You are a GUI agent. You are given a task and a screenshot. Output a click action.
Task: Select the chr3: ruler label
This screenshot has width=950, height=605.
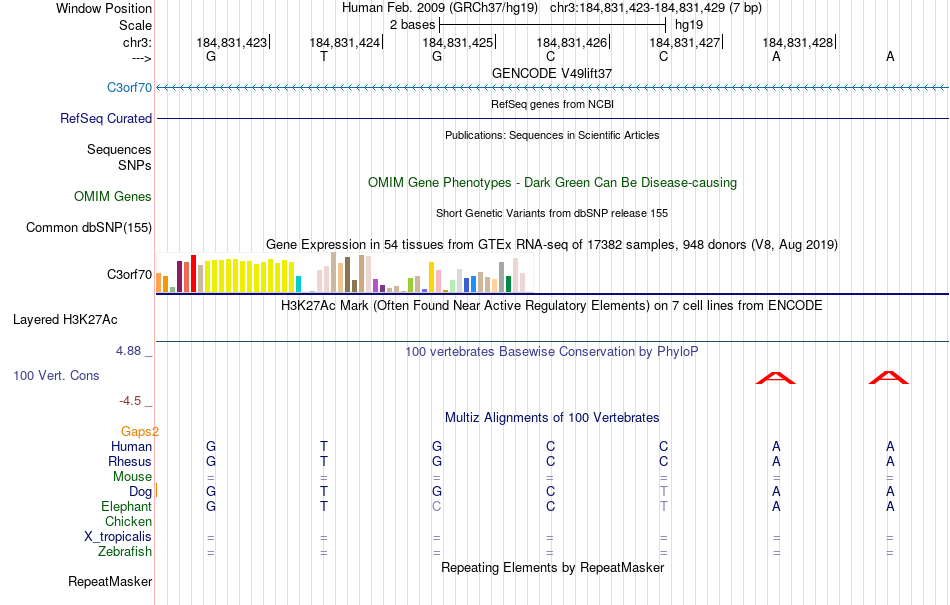pos(137,42)
